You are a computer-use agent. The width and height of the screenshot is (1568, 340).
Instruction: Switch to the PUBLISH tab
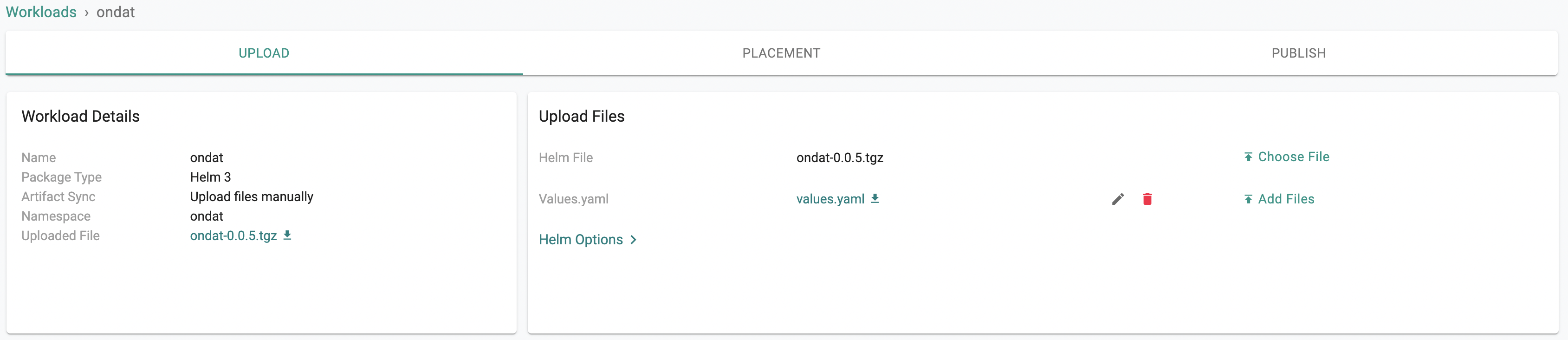pyautogui.click(x=1298, y=53)
